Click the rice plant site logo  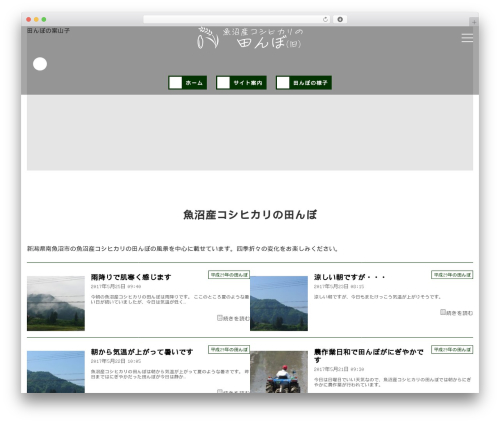pos(250,38)
